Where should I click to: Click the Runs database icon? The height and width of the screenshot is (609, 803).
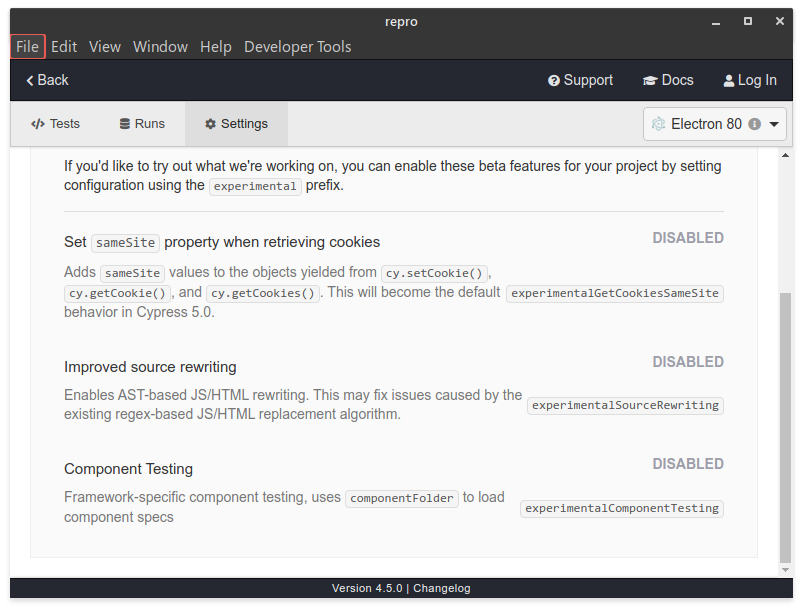125,124
